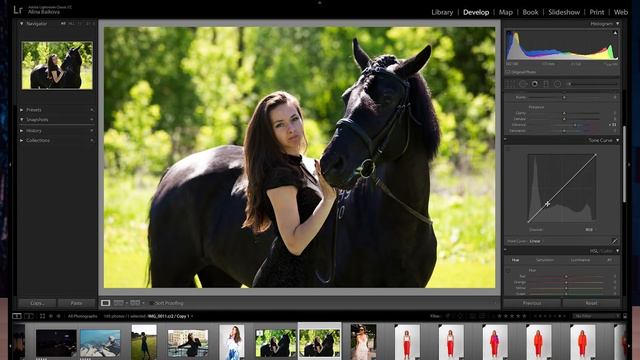The height and width of the screenshot is (360, 640).
Task: Select the Crop Overlay tool
Action: click(510, 84)
